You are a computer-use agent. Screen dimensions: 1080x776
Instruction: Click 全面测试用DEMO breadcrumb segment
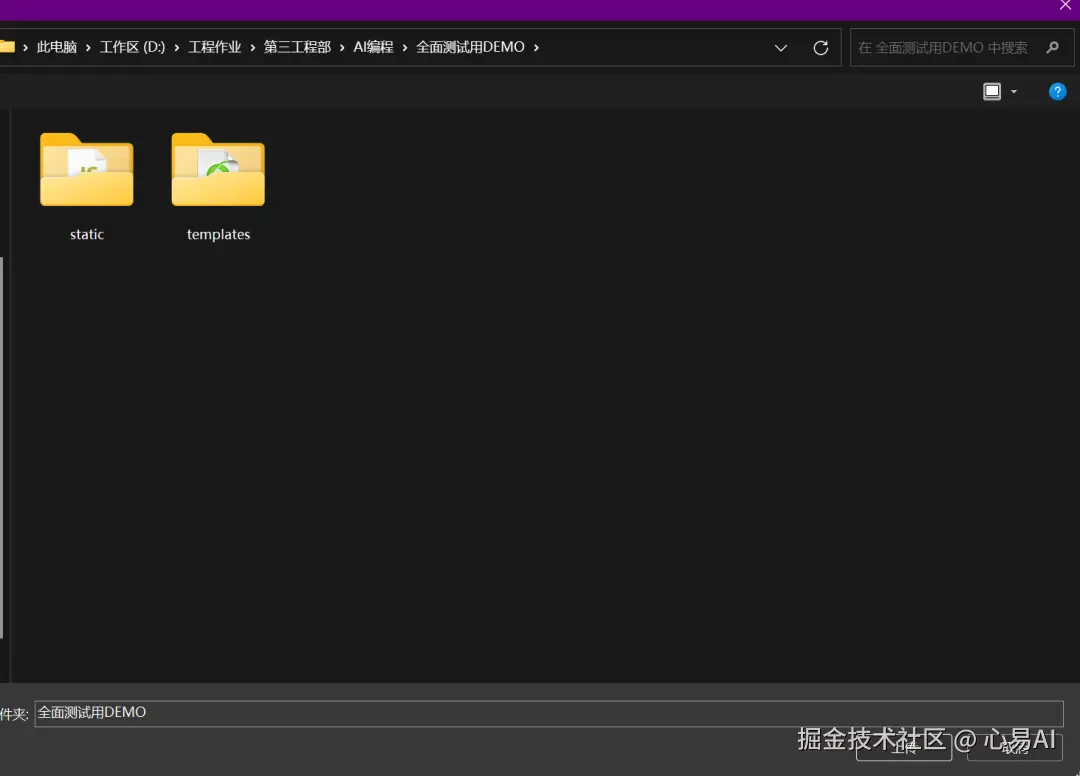pyautogui.click(x=470, y=47)
